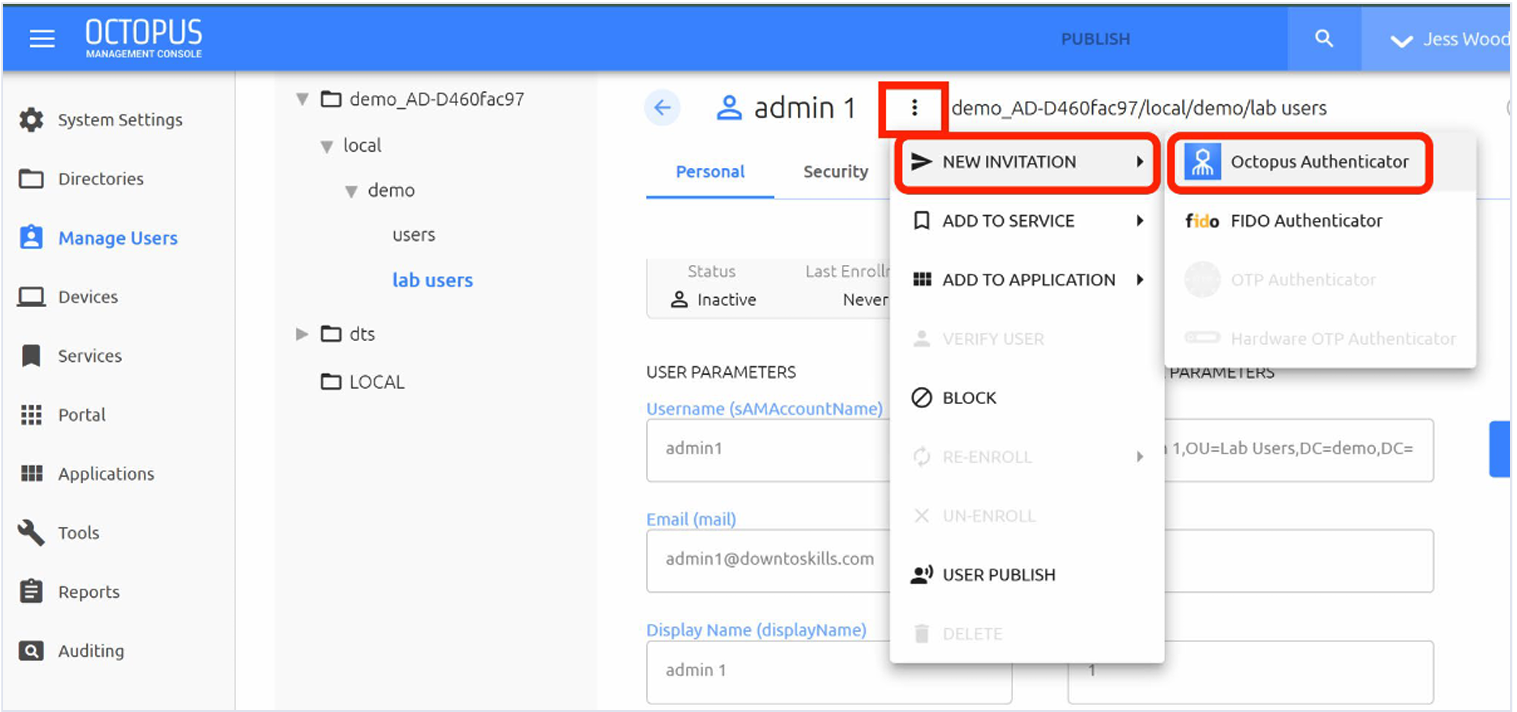Collapse the demo_AD-D460fac97 tree node

click(x=302, y=100)
